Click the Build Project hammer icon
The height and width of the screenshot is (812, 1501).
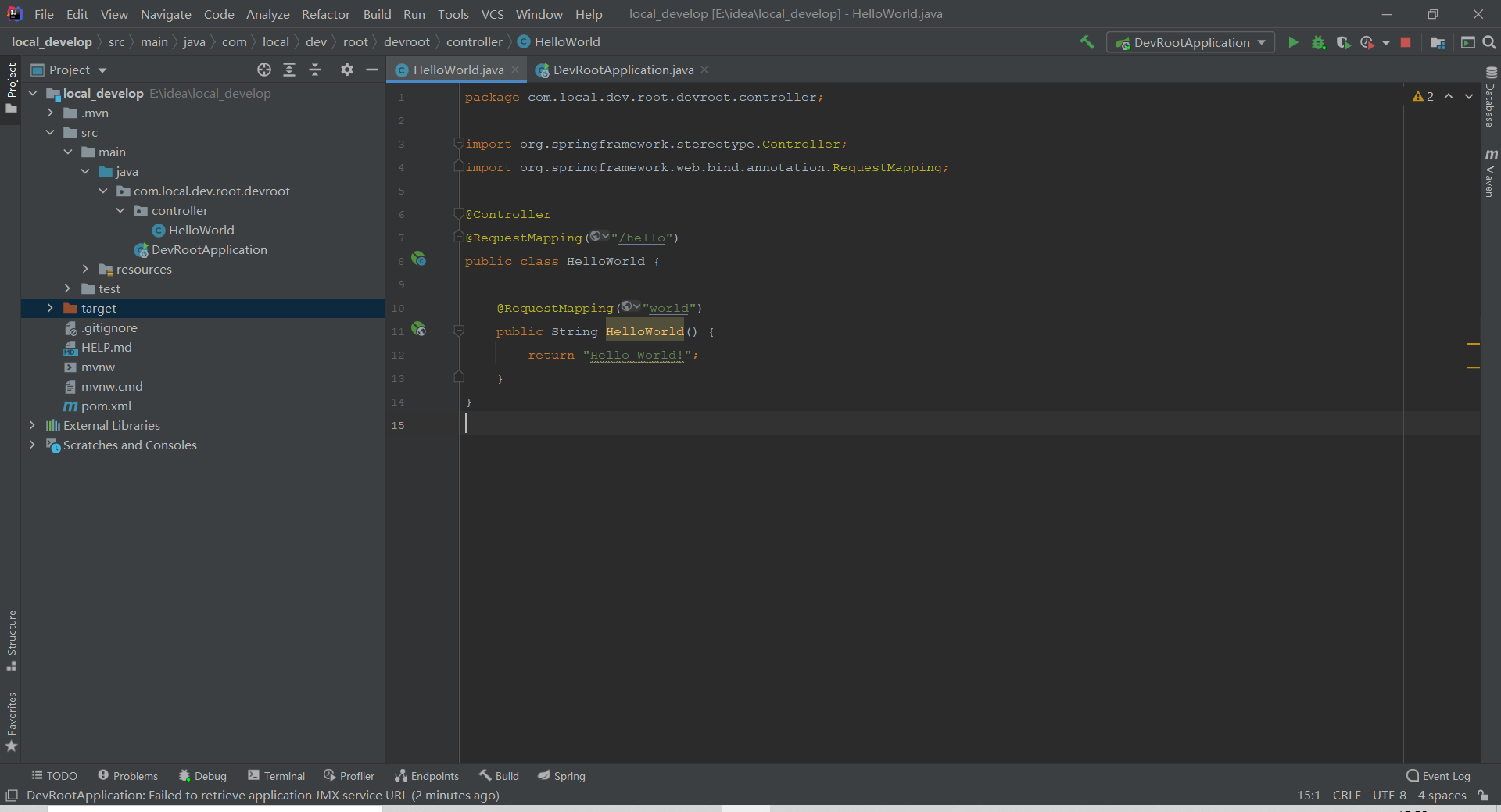click(x=1087, y=42)
